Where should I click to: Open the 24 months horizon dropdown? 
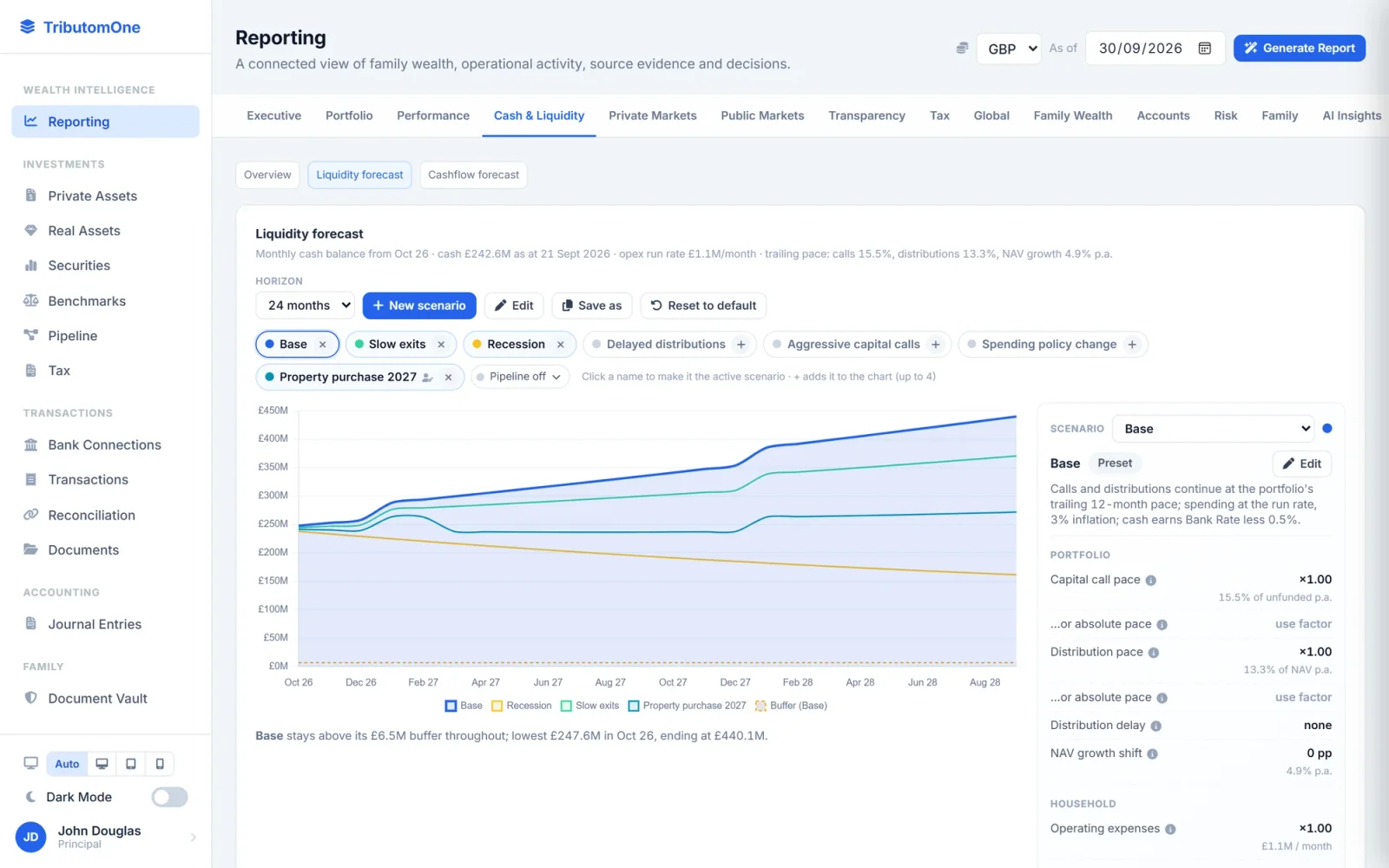coord(305,306)
